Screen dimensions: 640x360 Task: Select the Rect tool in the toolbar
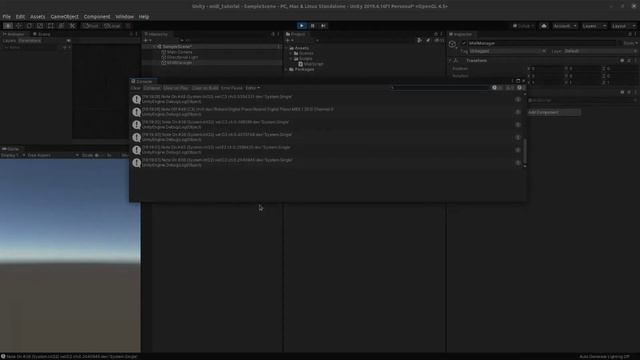coord(51,26)
